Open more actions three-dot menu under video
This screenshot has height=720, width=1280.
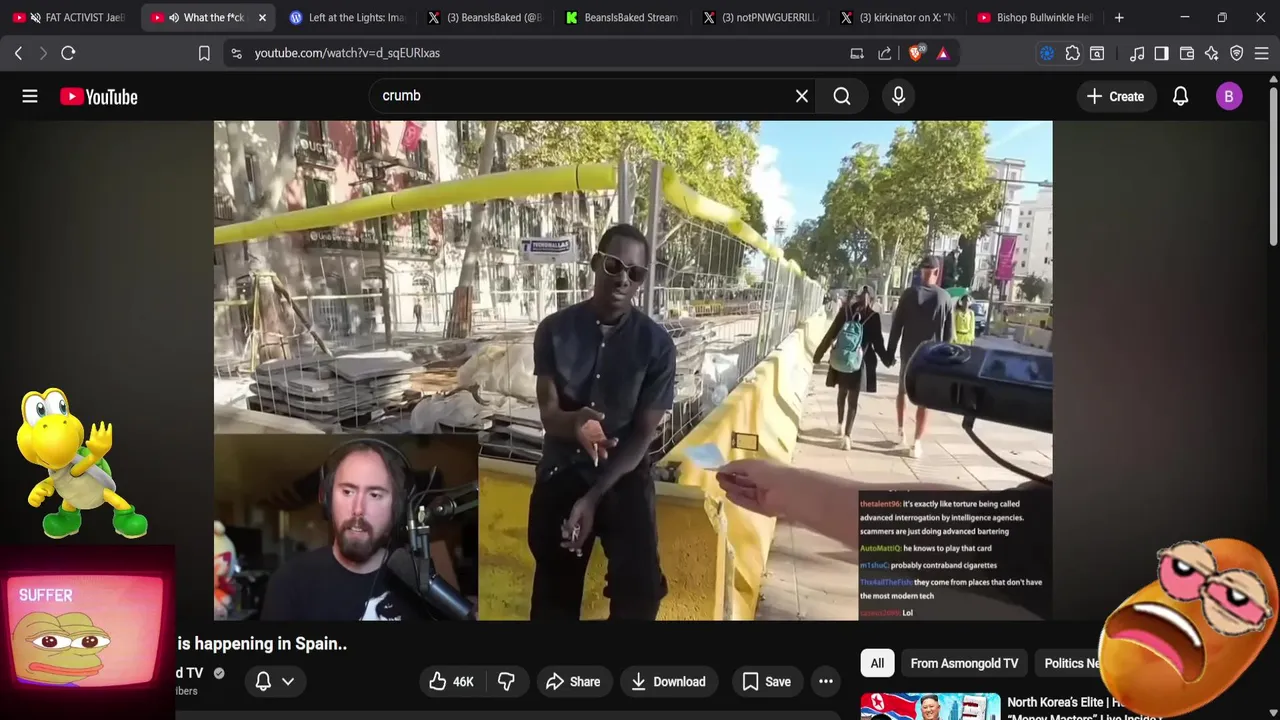[826, 682]
